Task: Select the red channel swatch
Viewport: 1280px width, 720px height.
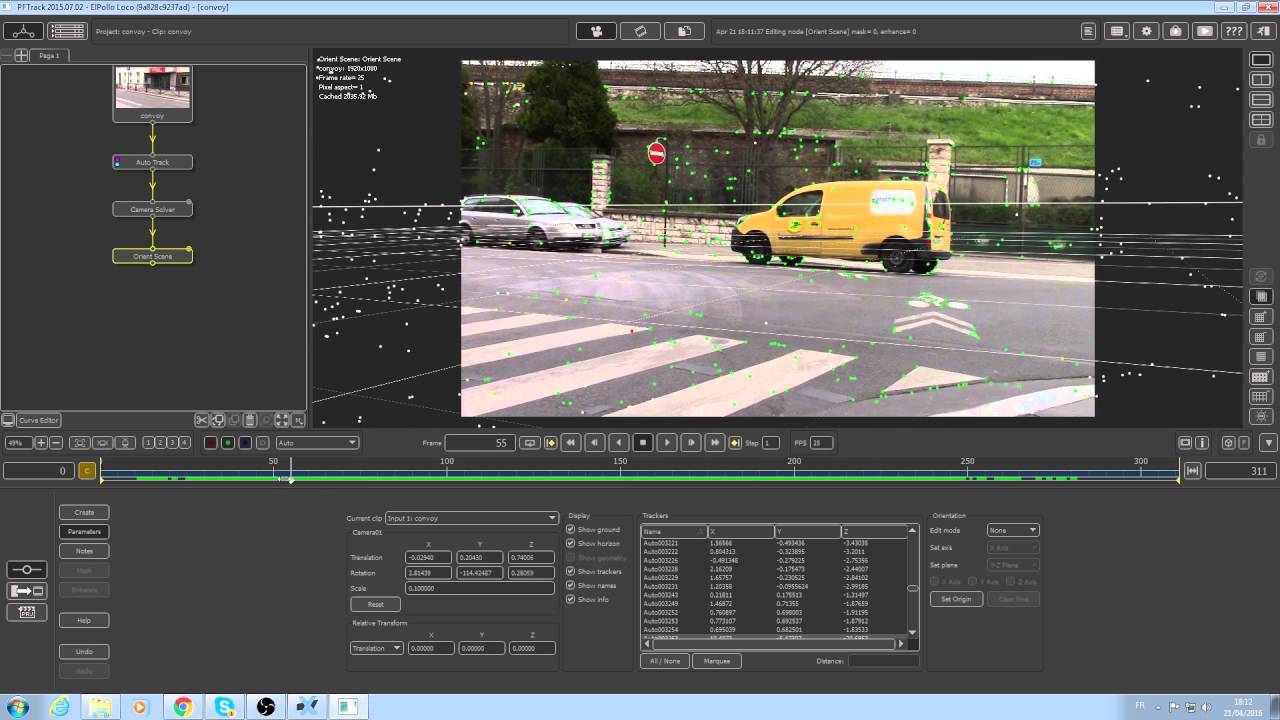Action: (x=211, y=443)
